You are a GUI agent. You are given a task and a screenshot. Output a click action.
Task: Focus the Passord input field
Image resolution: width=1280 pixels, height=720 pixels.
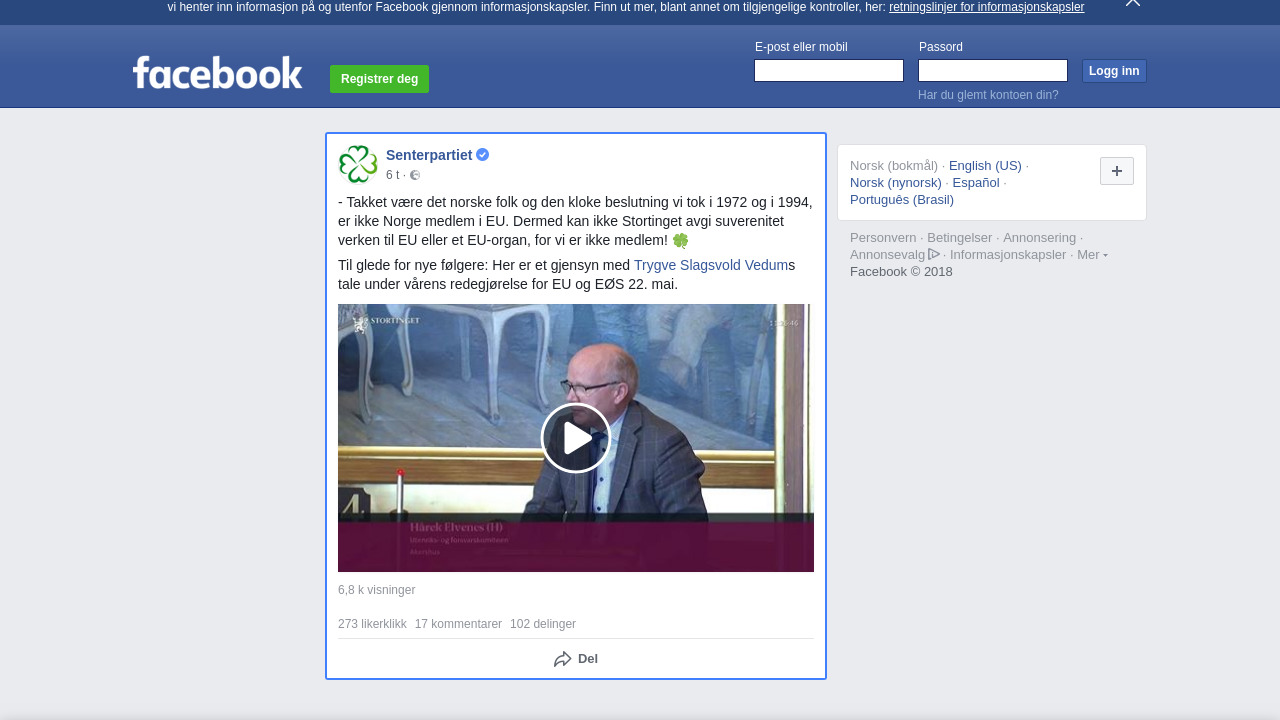(x=993, y=70)
